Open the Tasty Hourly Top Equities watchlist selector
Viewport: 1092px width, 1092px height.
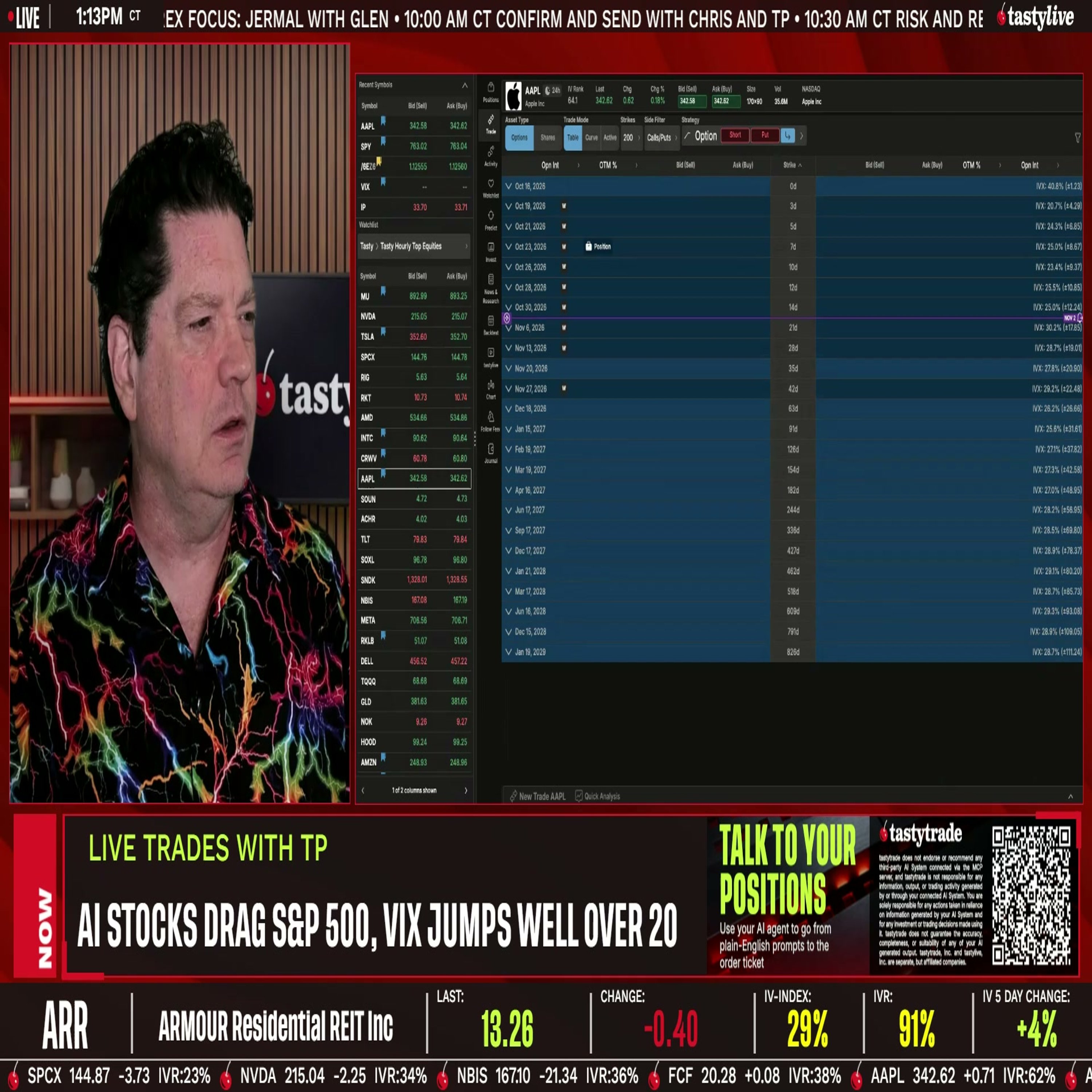(x=414, y=246)
